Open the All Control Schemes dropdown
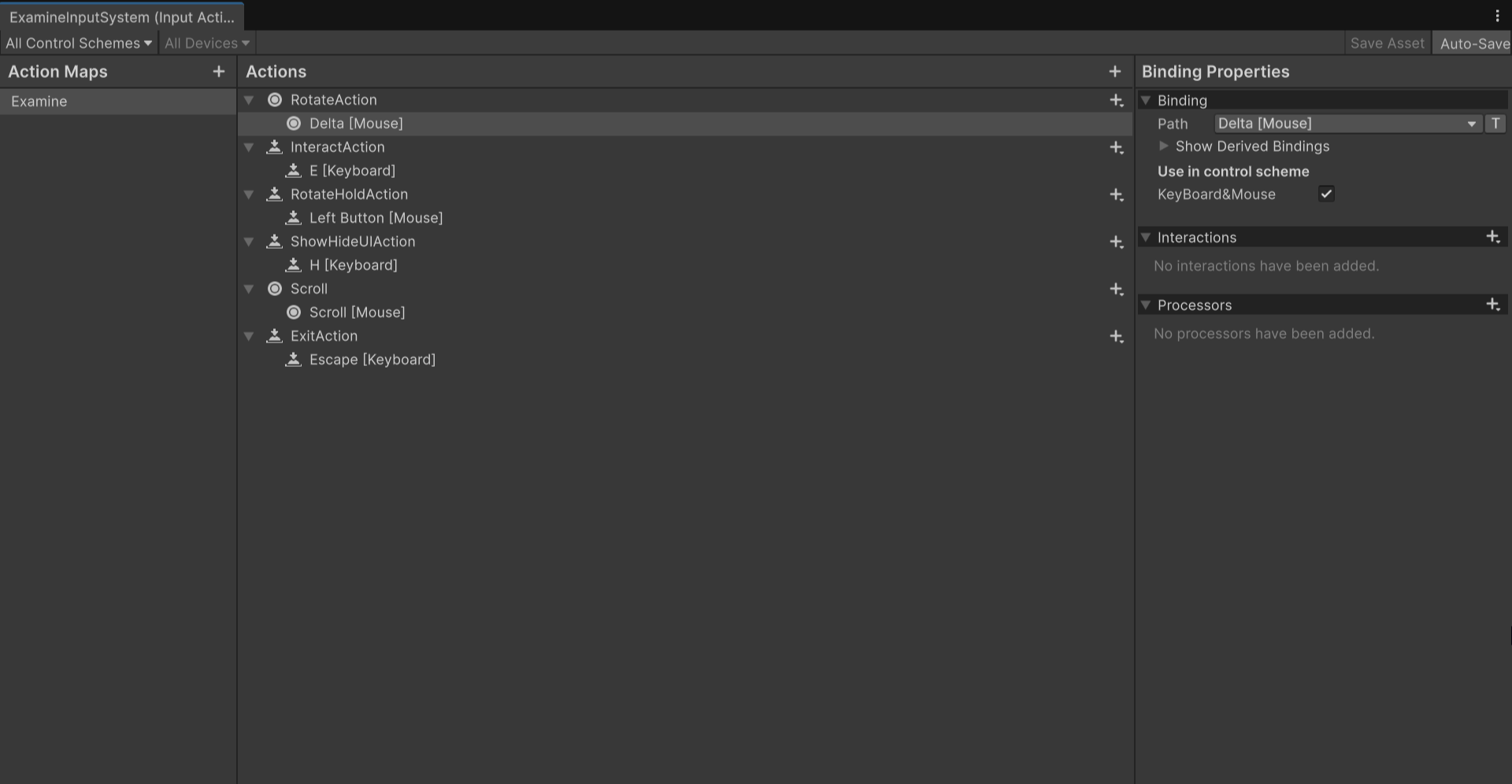The width and height of the screenshot is (1512, 784). (79, 43)
